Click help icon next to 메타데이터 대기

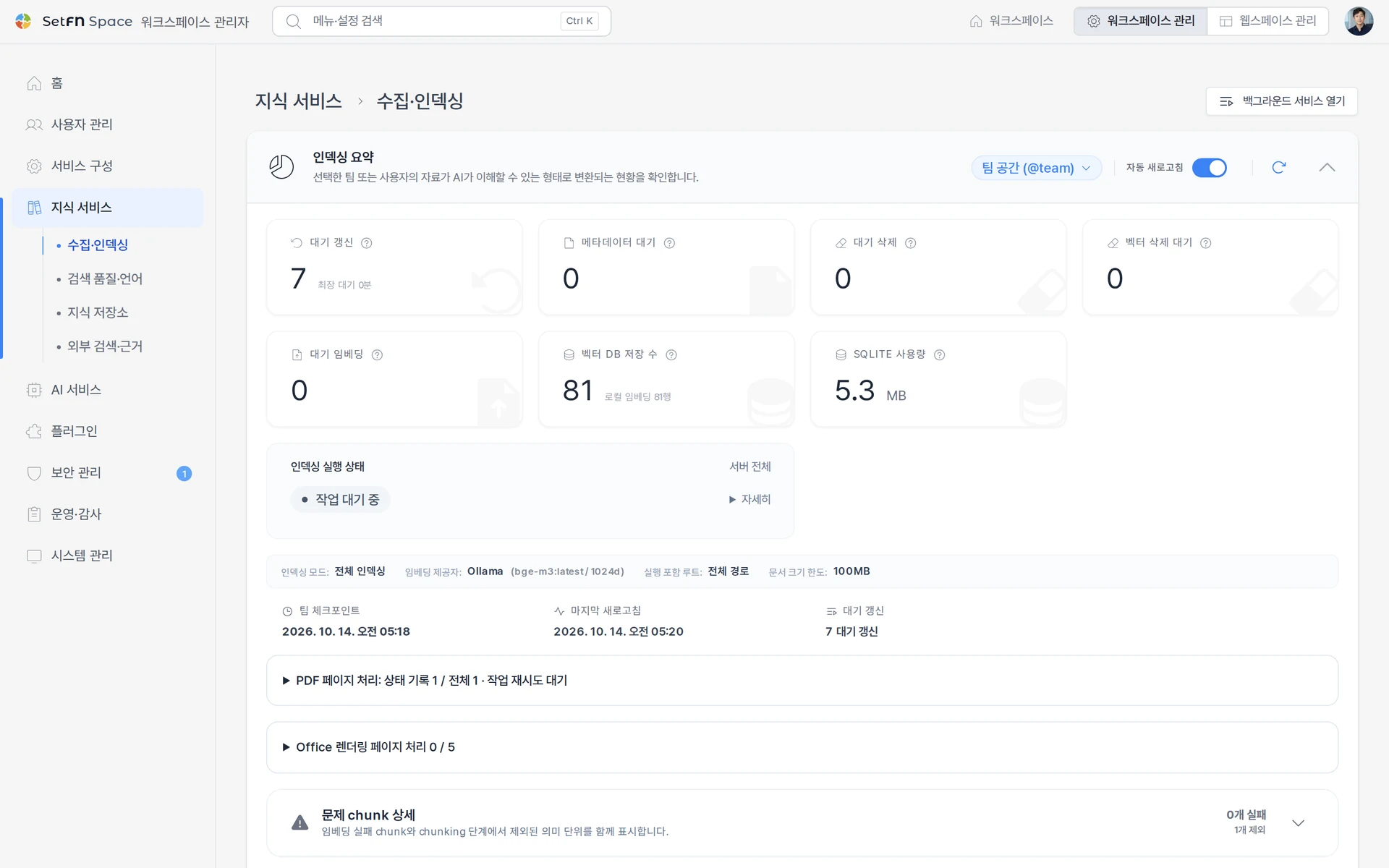[669, 243]
